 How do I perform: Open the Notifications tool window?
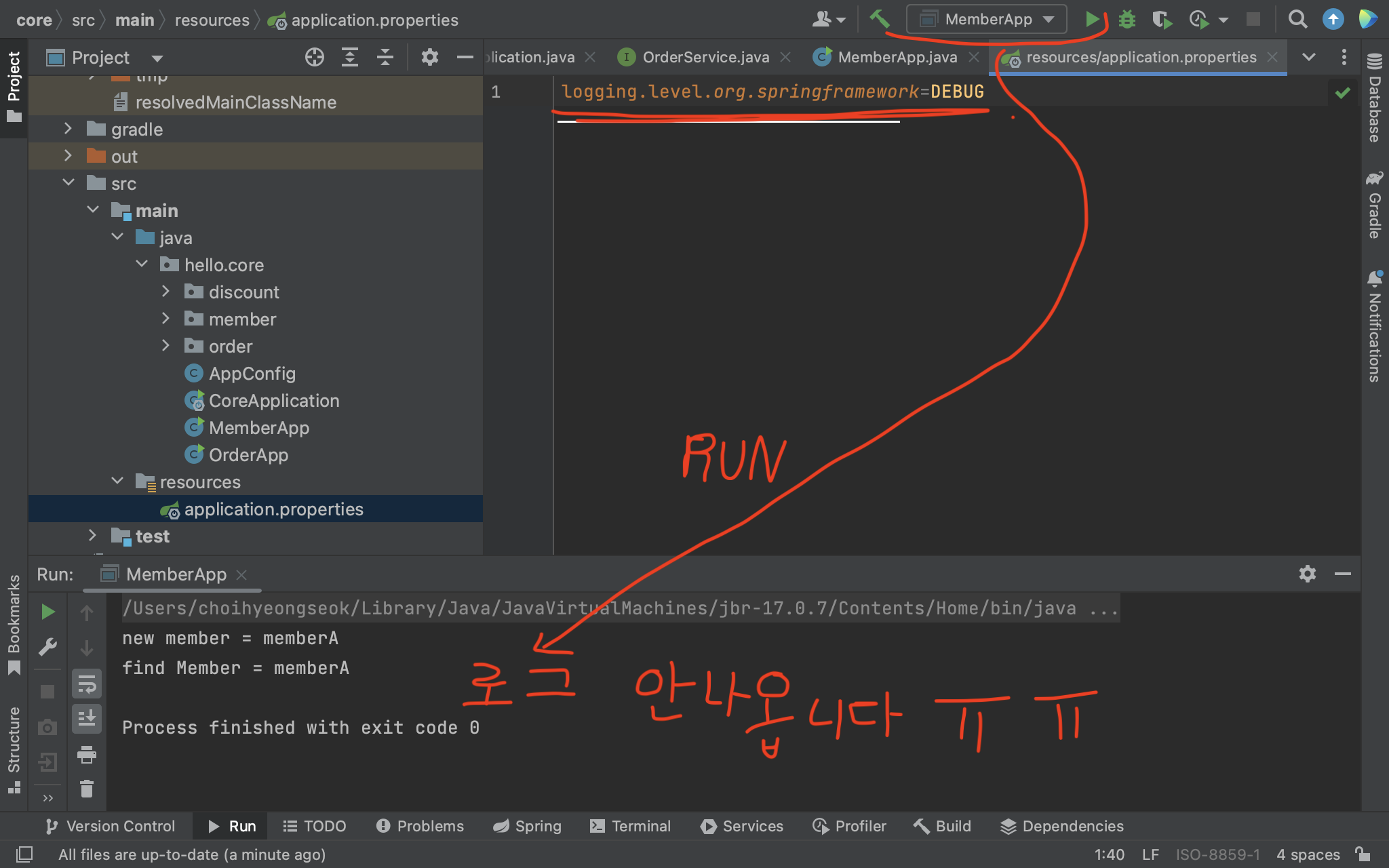pyautogui.click(x=1375, y=327)
